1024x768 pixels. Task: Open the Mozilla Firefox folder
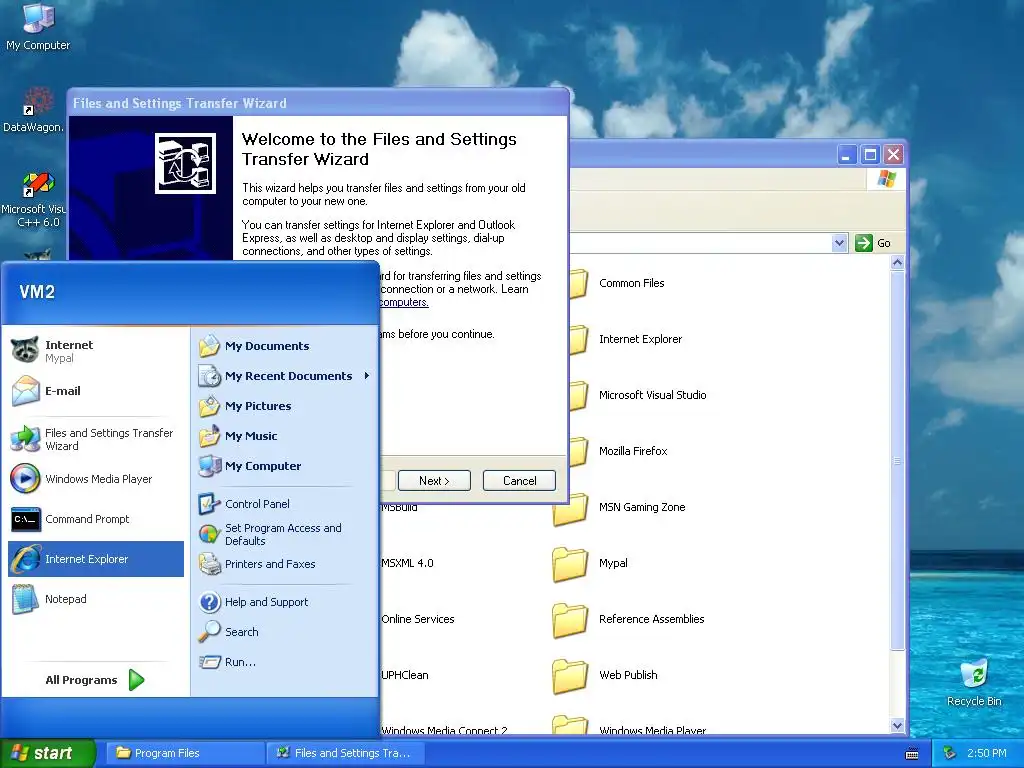click(619, 451)
